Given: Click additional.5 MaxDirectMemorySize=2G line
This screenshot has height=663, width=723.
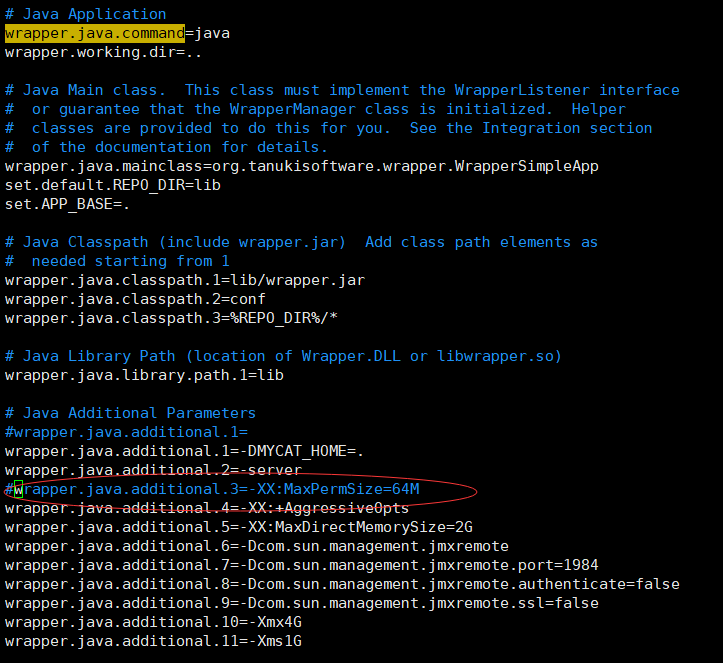Looking at the screenshot, I should 239,527.
